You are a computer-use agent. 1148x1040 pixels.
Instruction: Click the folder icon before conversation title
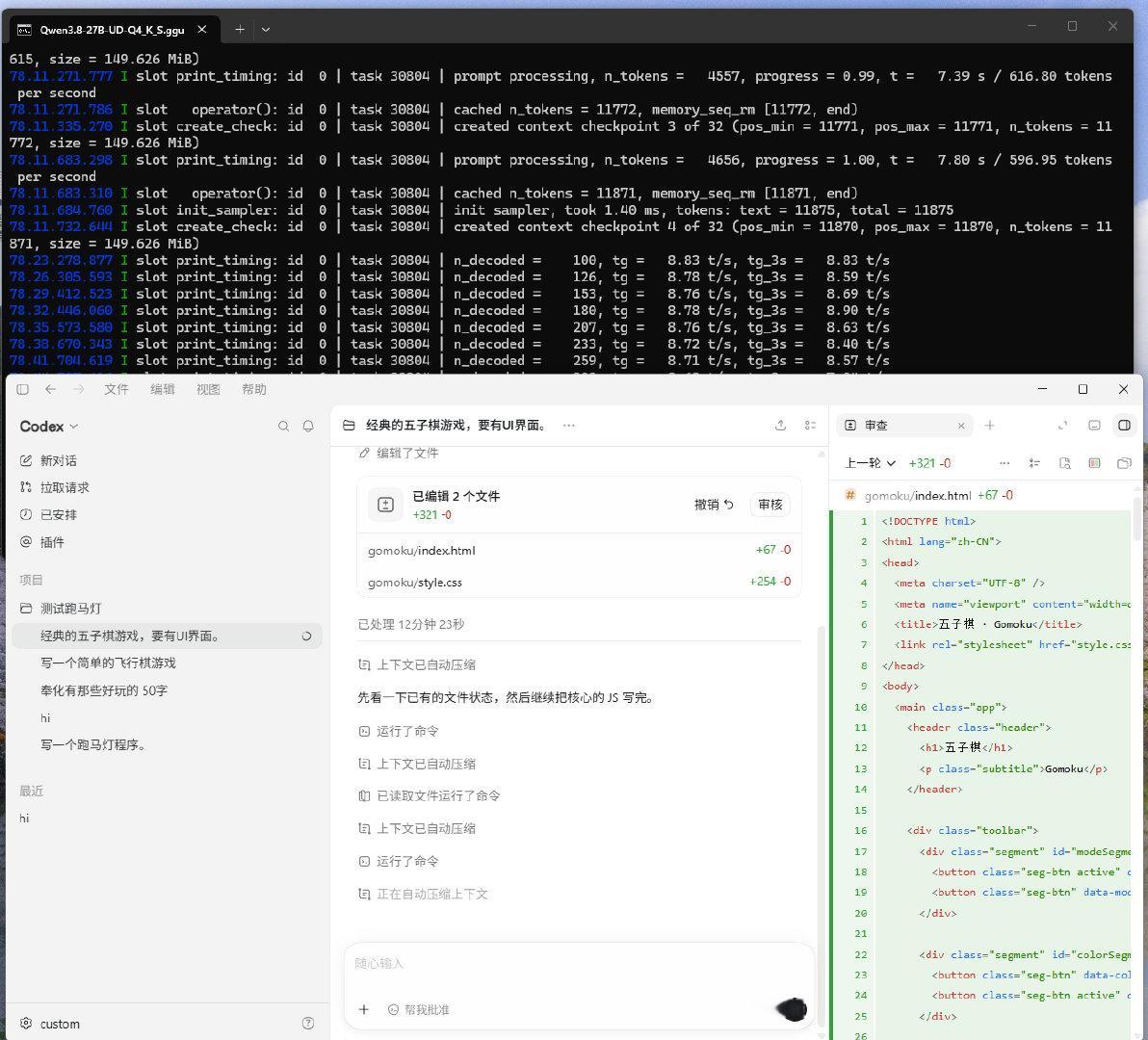(350, 426)
